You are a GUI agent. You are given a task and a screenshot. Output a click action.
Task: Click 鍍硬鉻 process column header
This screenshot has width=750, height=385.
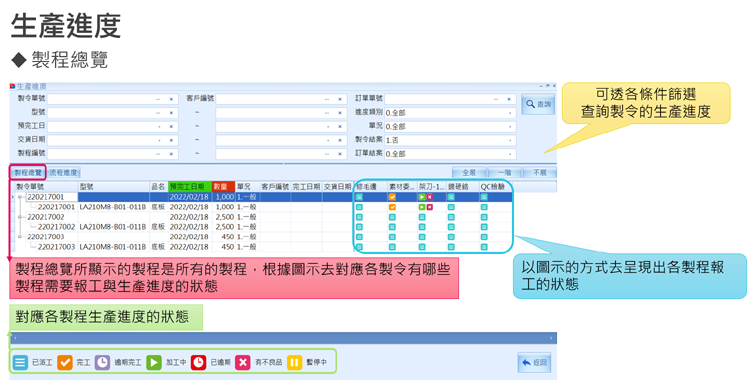click(x=463, y=187)
